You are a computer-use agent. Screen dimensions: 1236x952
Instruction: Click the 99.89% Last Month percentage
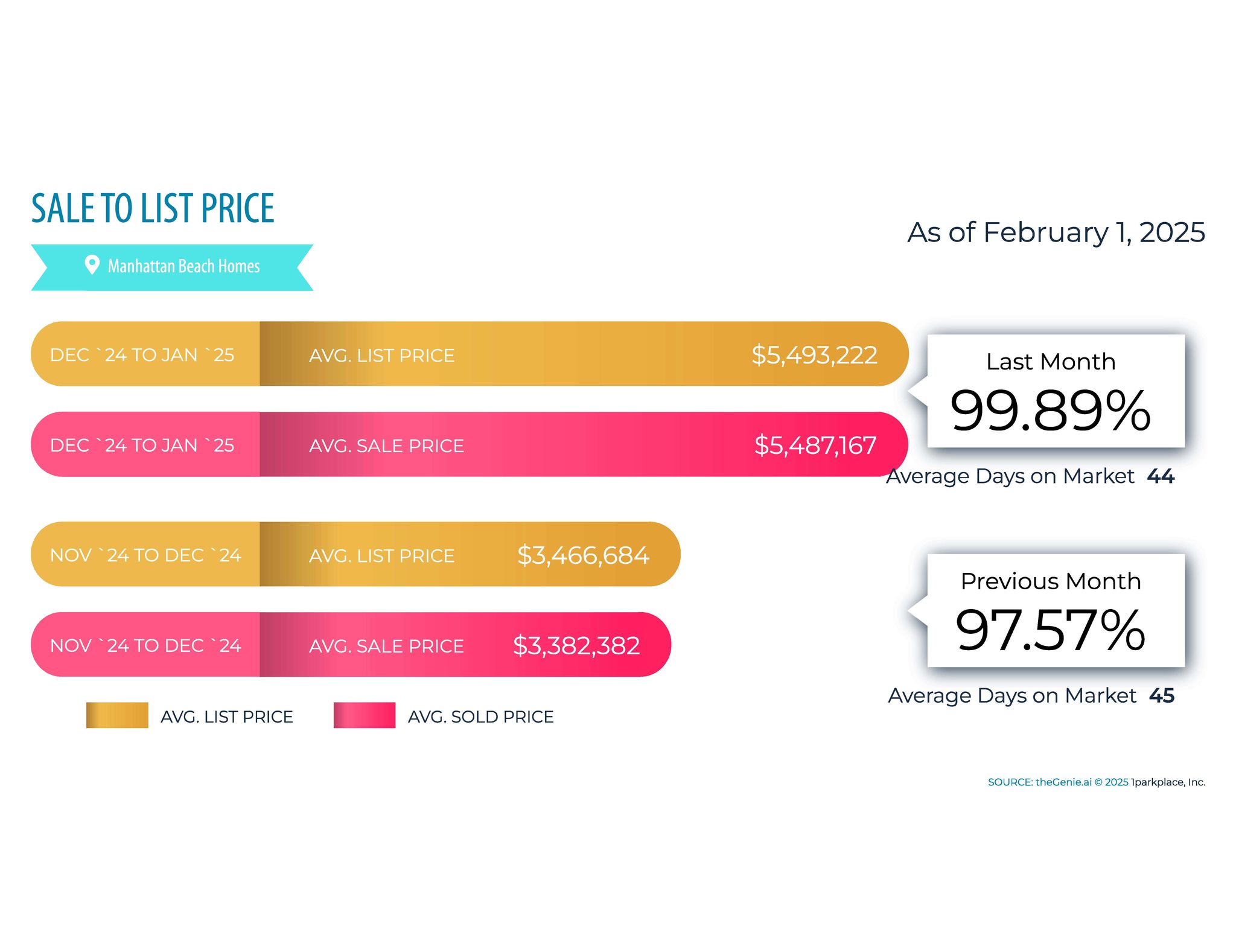point(1050,411)
